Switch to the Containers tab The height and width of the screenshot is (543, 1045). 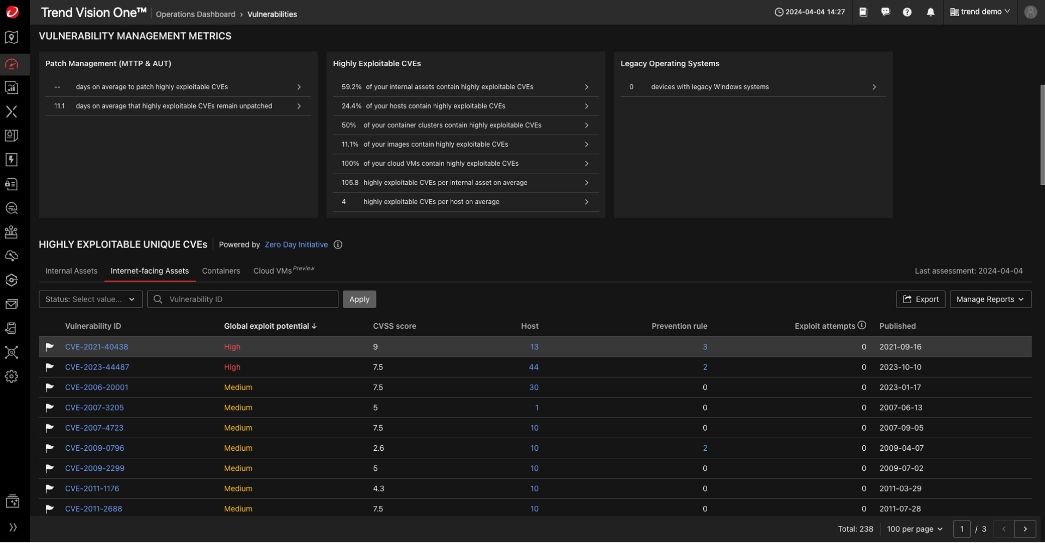221,271
